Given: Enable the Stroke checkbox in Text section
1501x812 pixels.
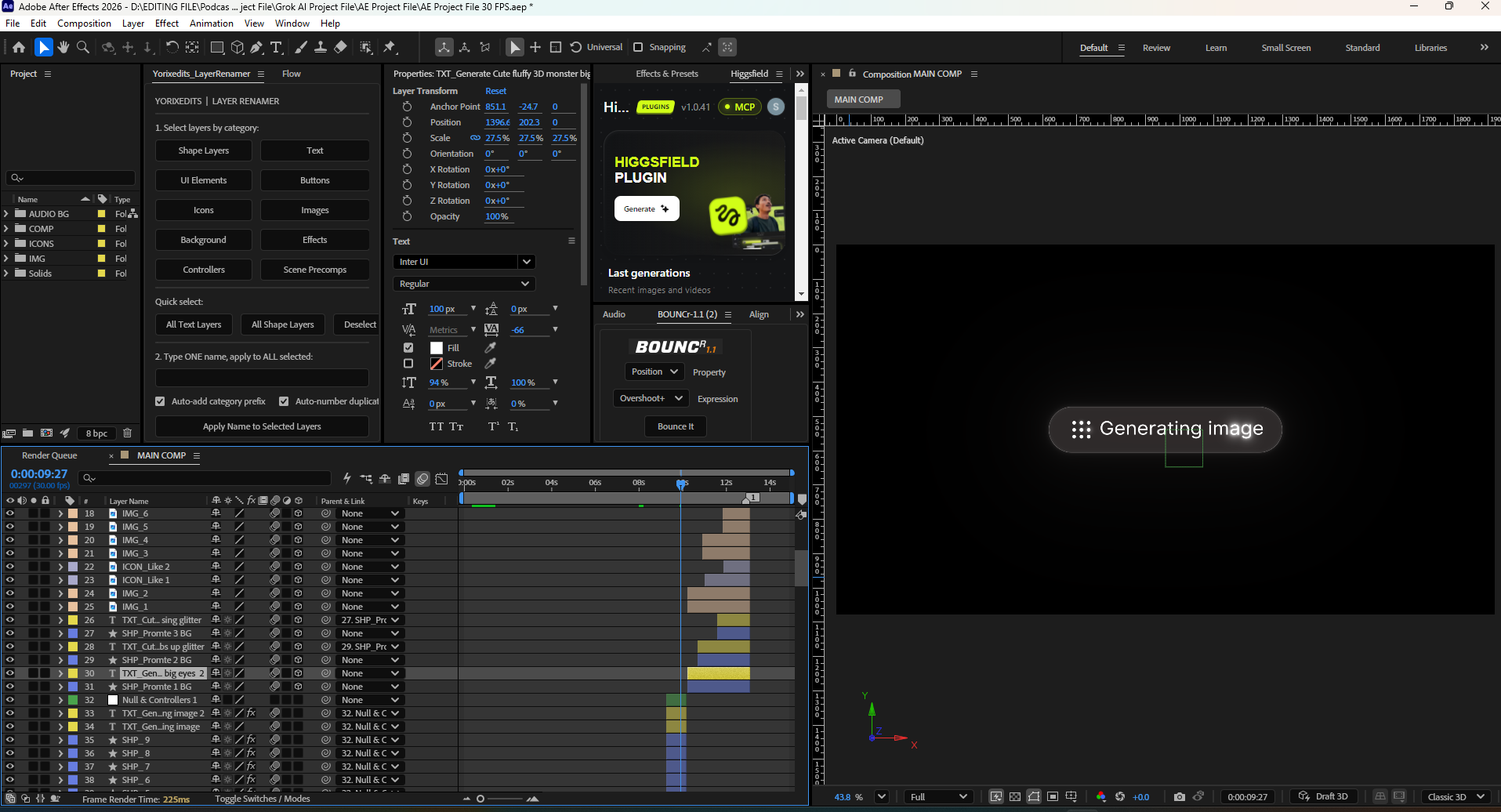Looking at the screenshot, I should 408,363.
